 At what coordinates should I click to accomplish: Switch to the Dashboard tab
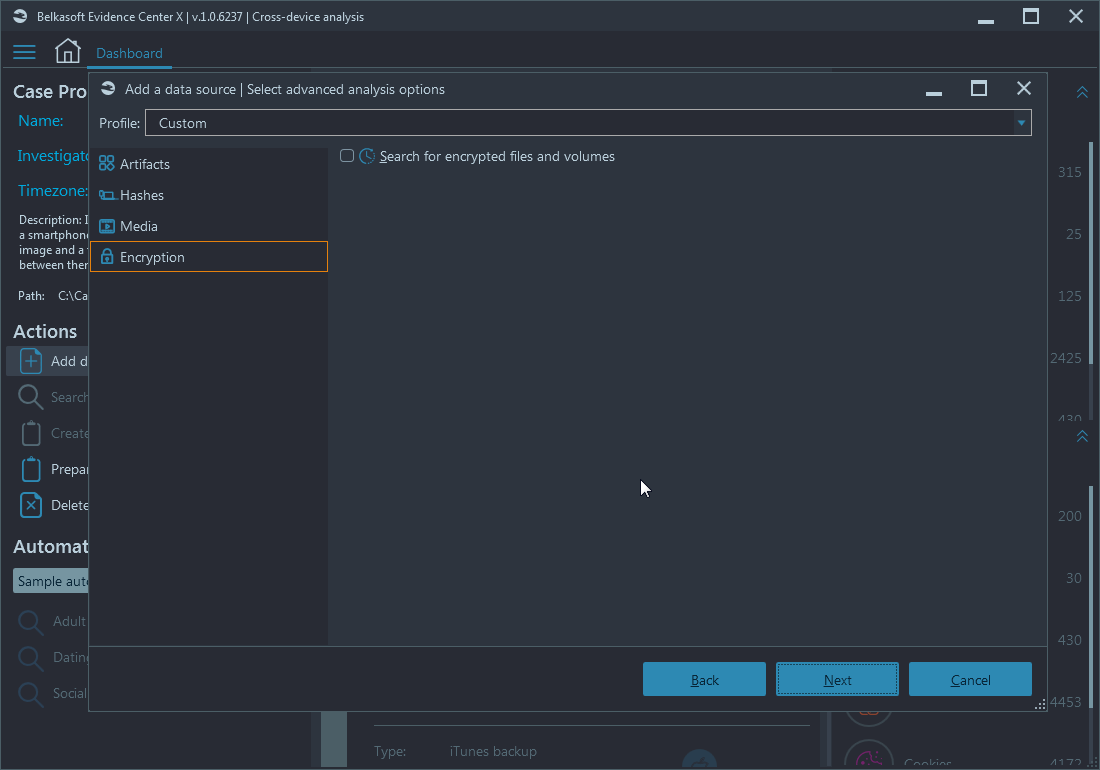point(129,53)
